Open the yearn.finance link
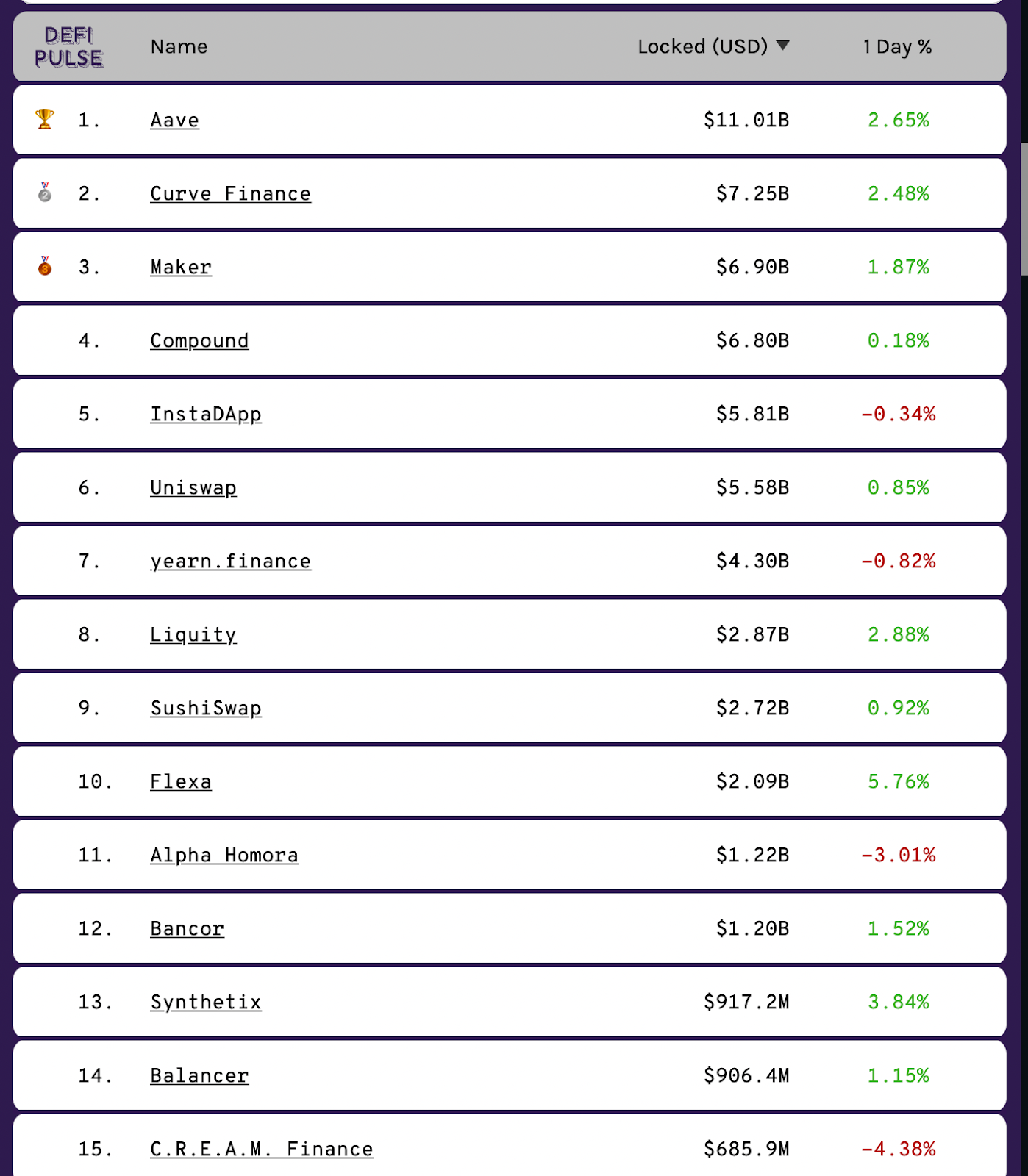This screenshot has width=1028, height=1176. click(x=231, y=561)
